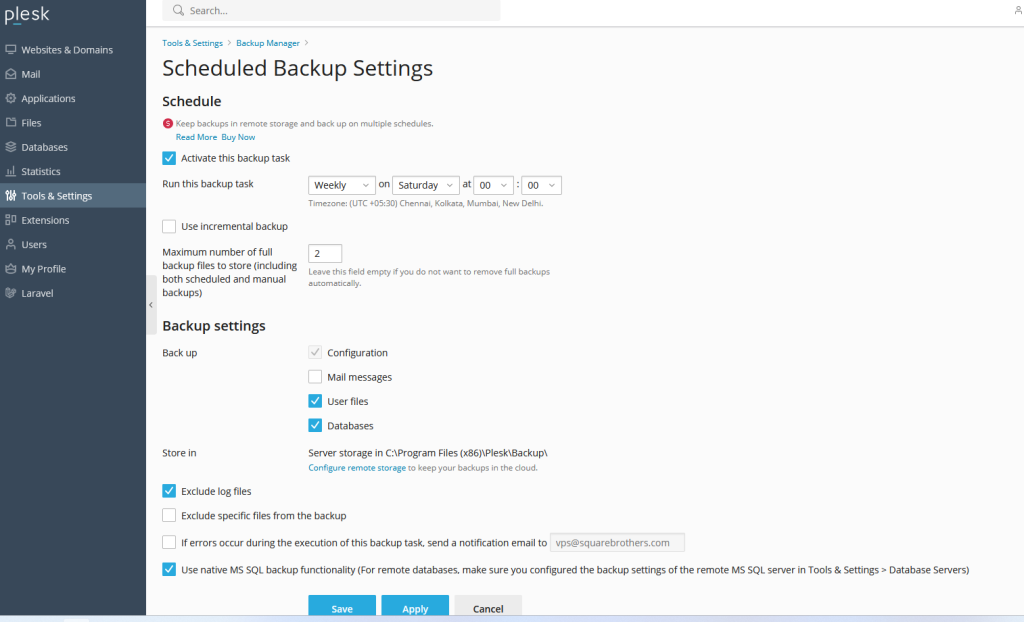Check the Mail messages backup option
Viewport: 1024px width, 622px height.
tap(315, 377)
